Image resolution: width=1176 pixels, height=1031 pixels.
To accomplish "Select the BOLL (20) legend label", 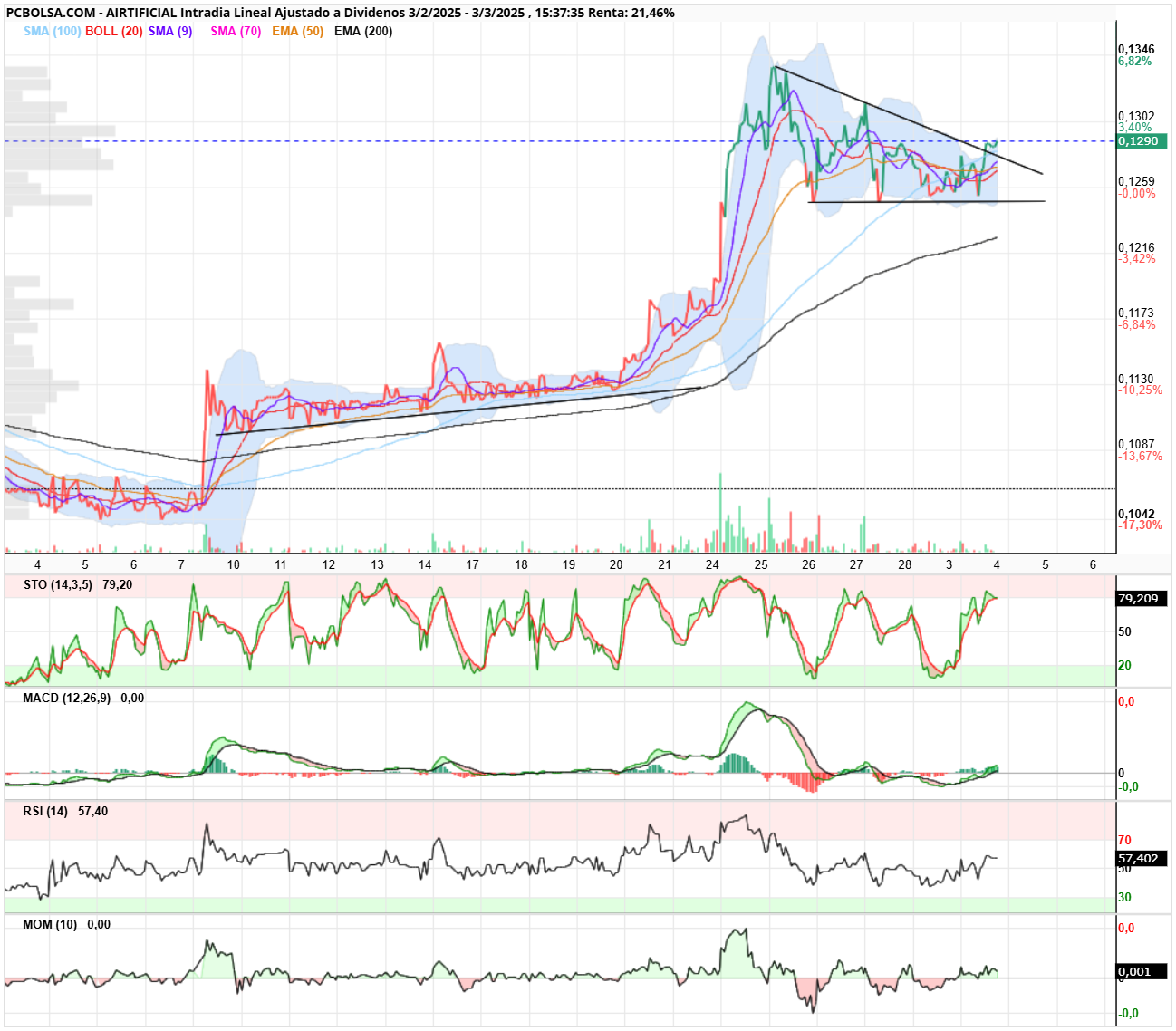I will click(114, 31).
